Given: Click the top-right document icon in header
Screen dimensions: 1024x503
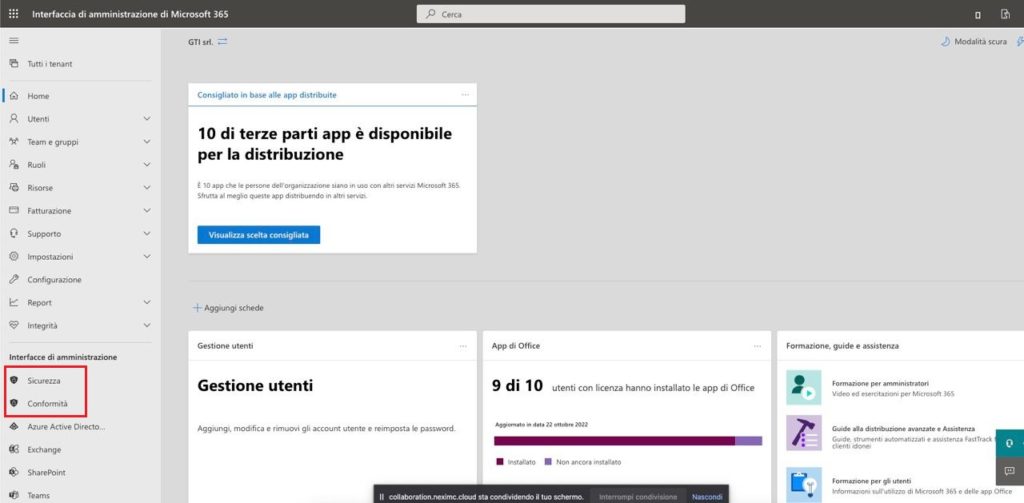Looking at the screenshot, I should (x=1005, y=14).
